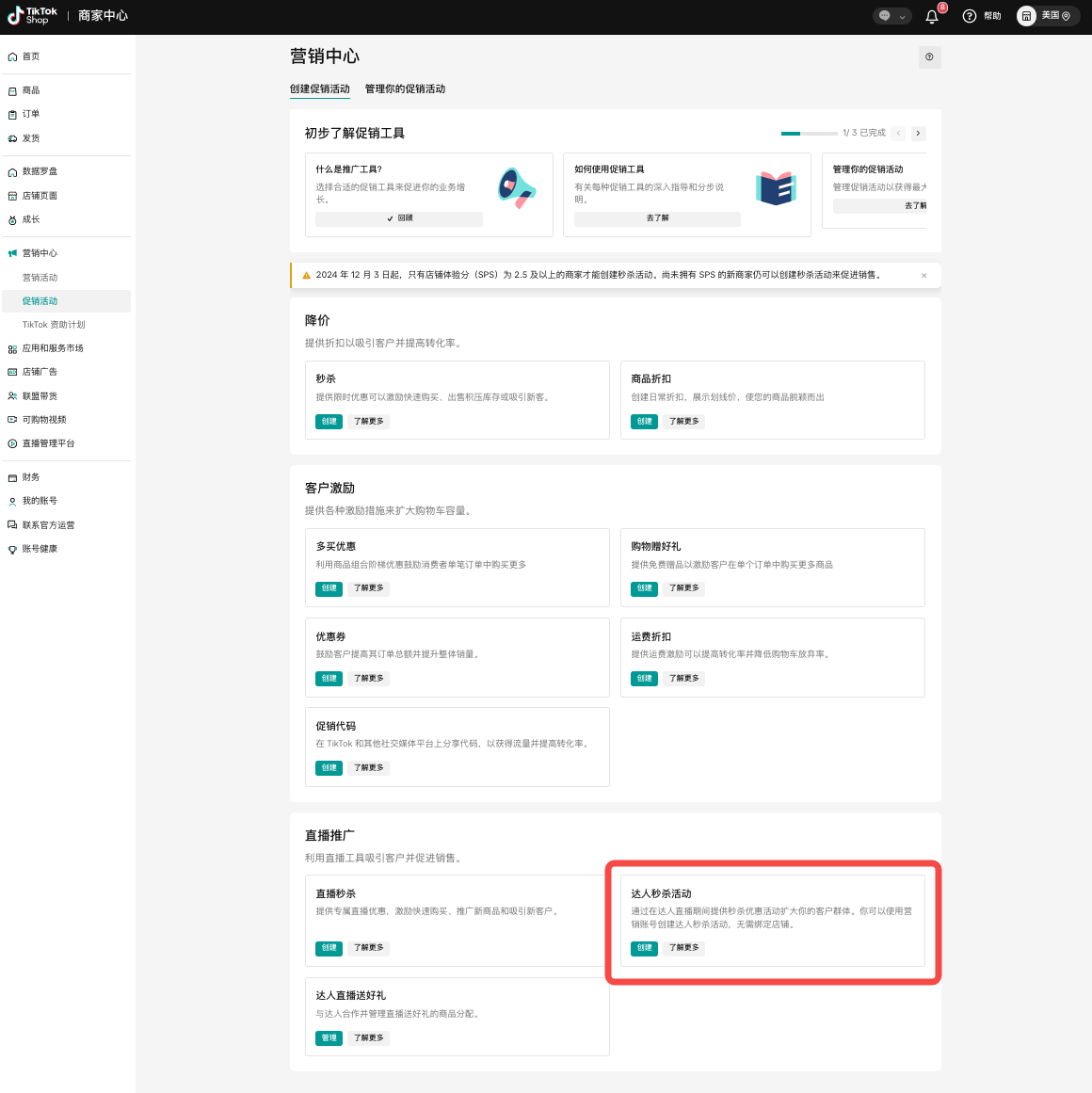Click the TikTok Shop logo

(33, 15)
